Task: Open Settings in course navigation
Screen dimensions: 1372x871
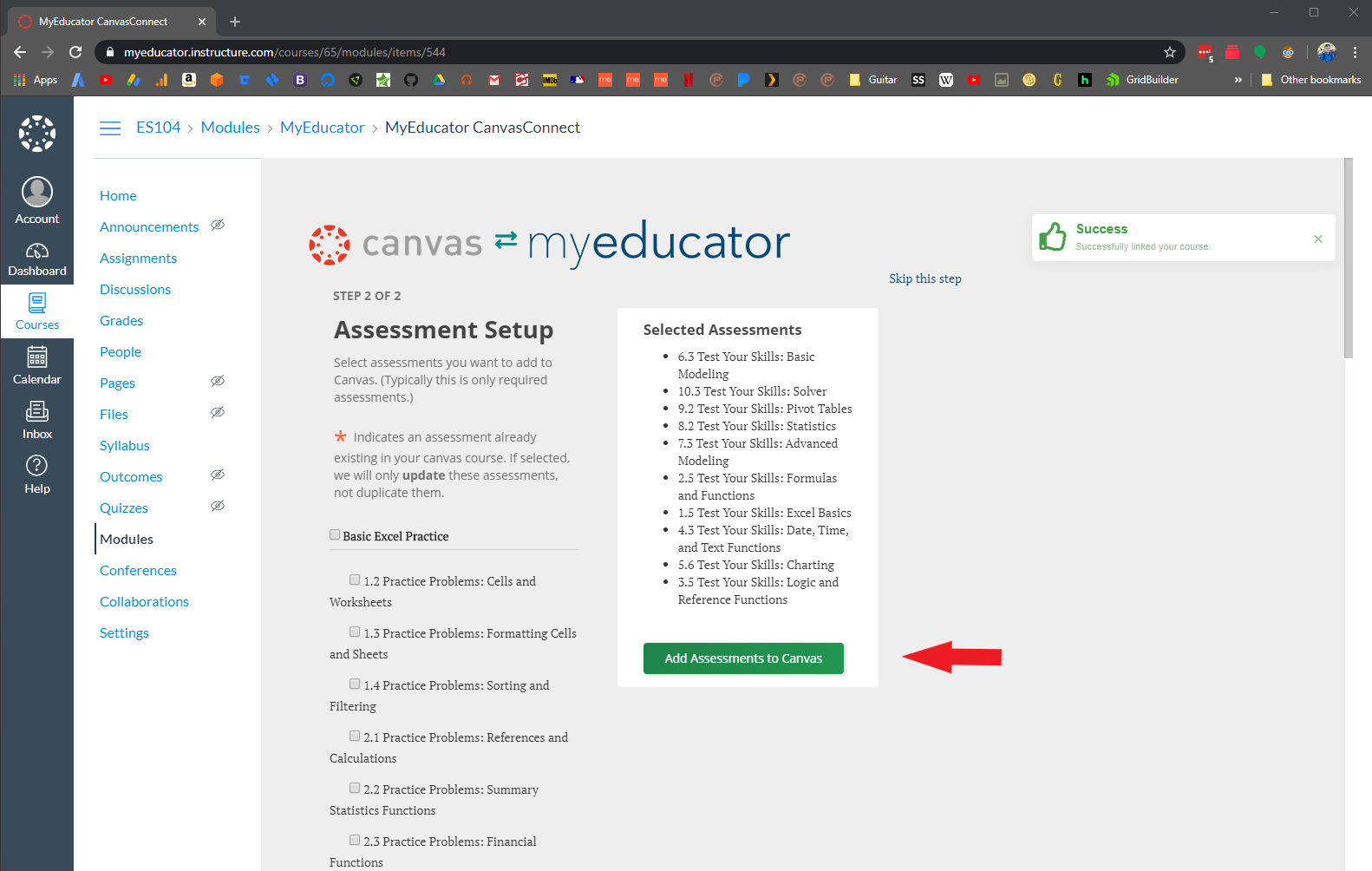Action: (x=124, y=633)
